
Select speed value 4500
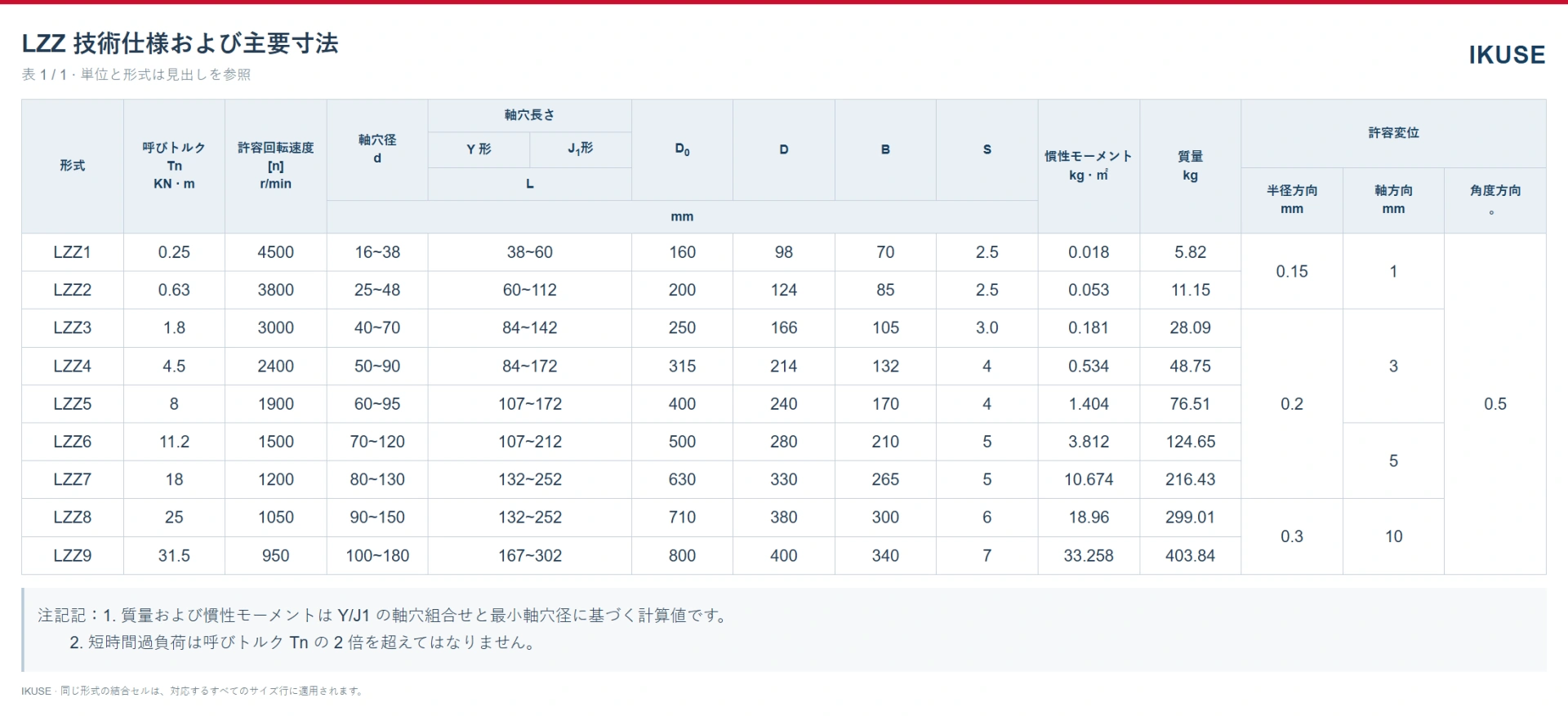coord(276,252)
